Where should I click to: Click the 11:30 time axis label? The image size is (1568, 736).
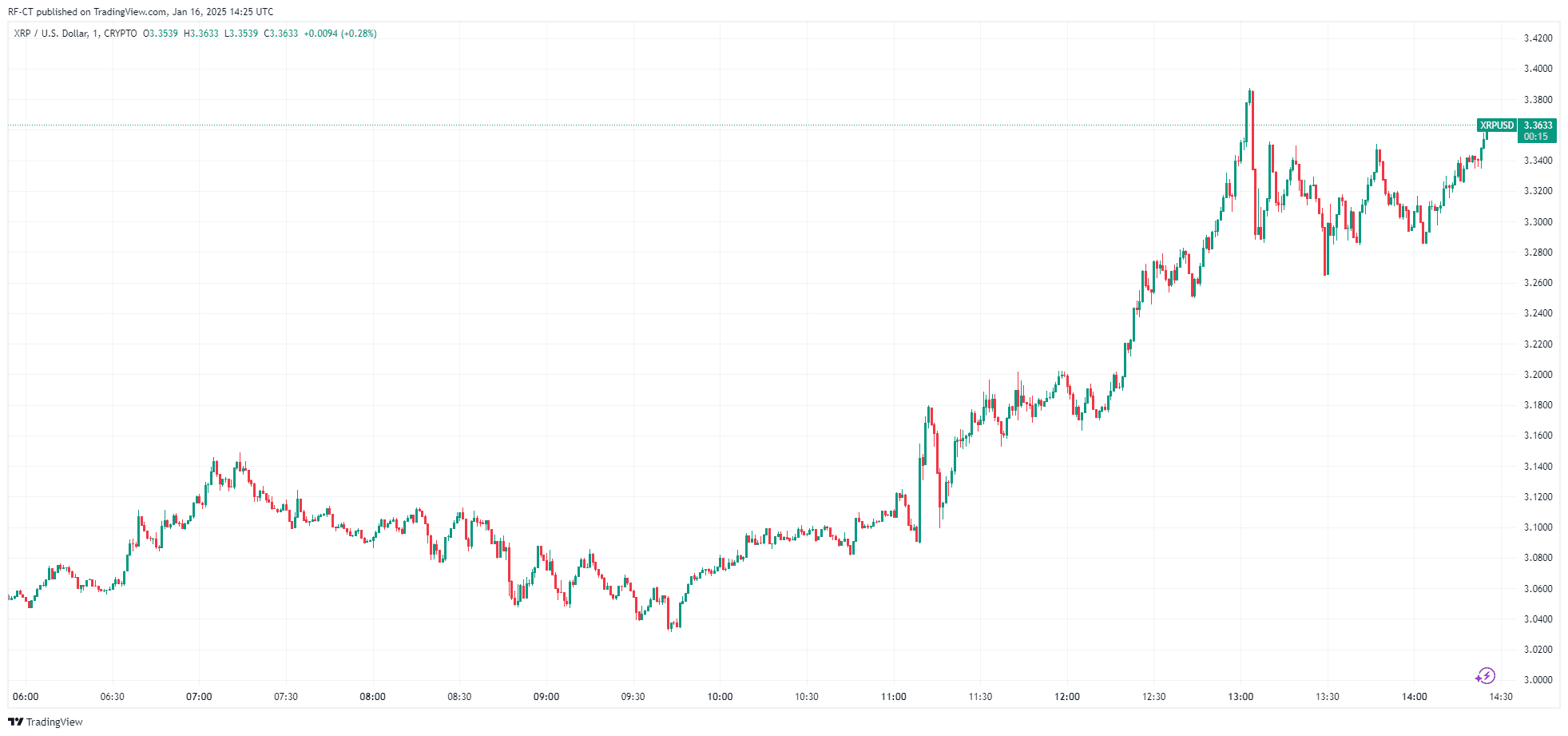[980, 697]
